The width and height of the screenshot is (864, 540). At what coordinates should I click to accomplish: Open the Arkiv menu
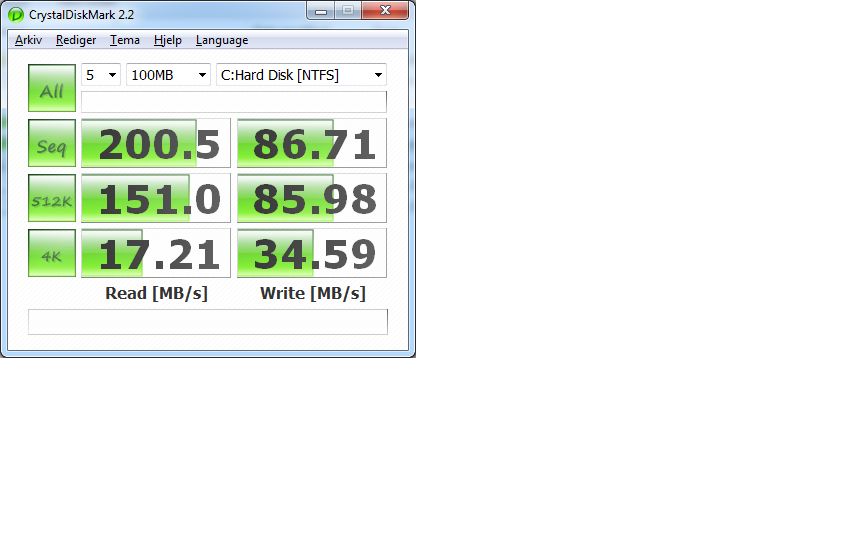point(28,40)
